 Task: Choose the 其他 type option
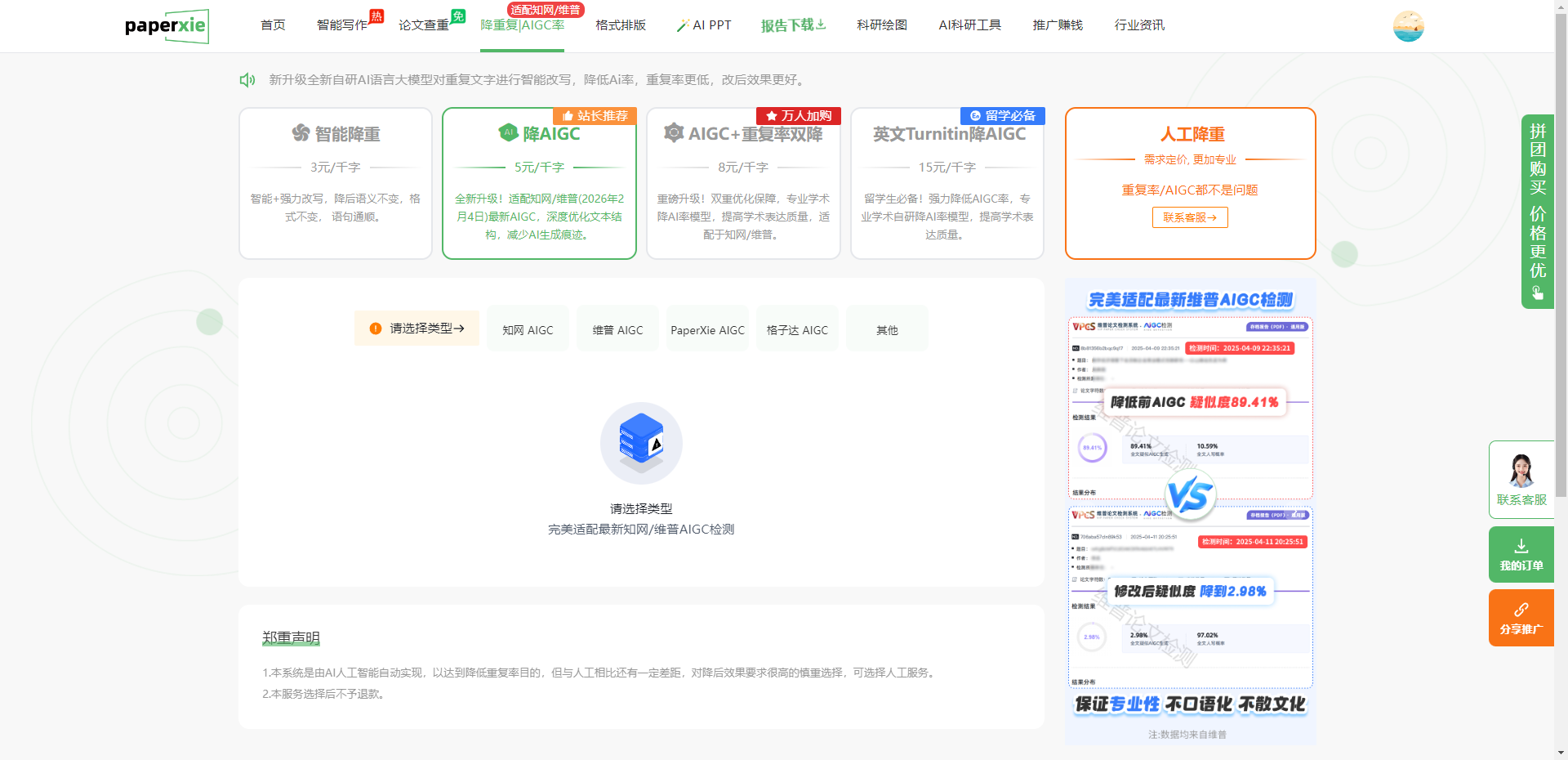pos(887,329)
